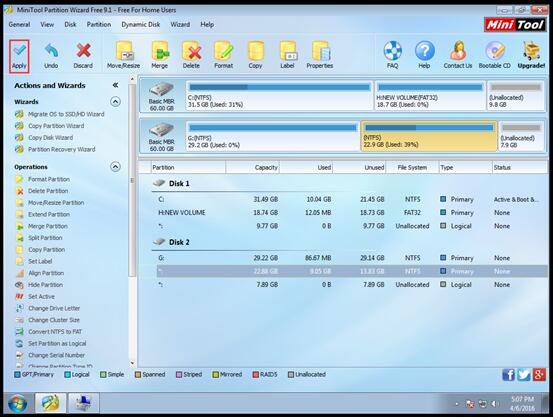Open the Partition menu
This screenshot has width=553, height=419.
99,25
